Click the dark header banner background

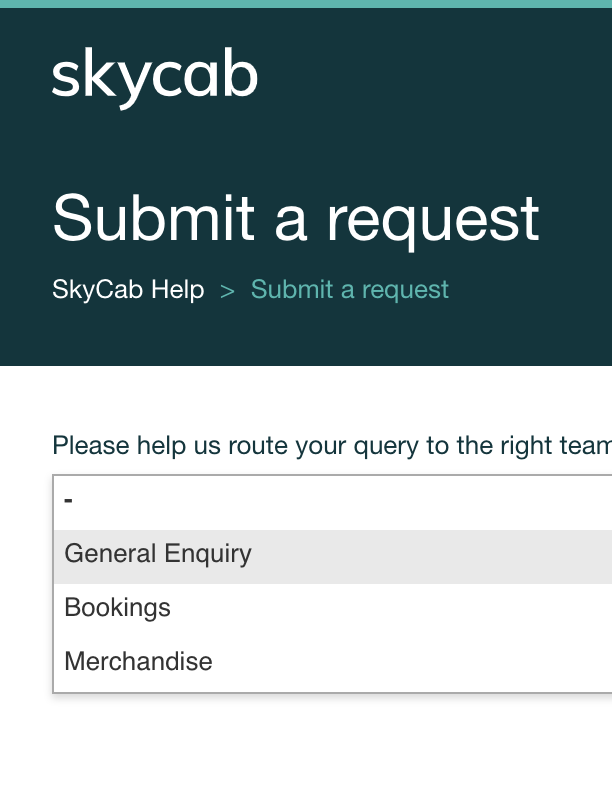(450, 120)
